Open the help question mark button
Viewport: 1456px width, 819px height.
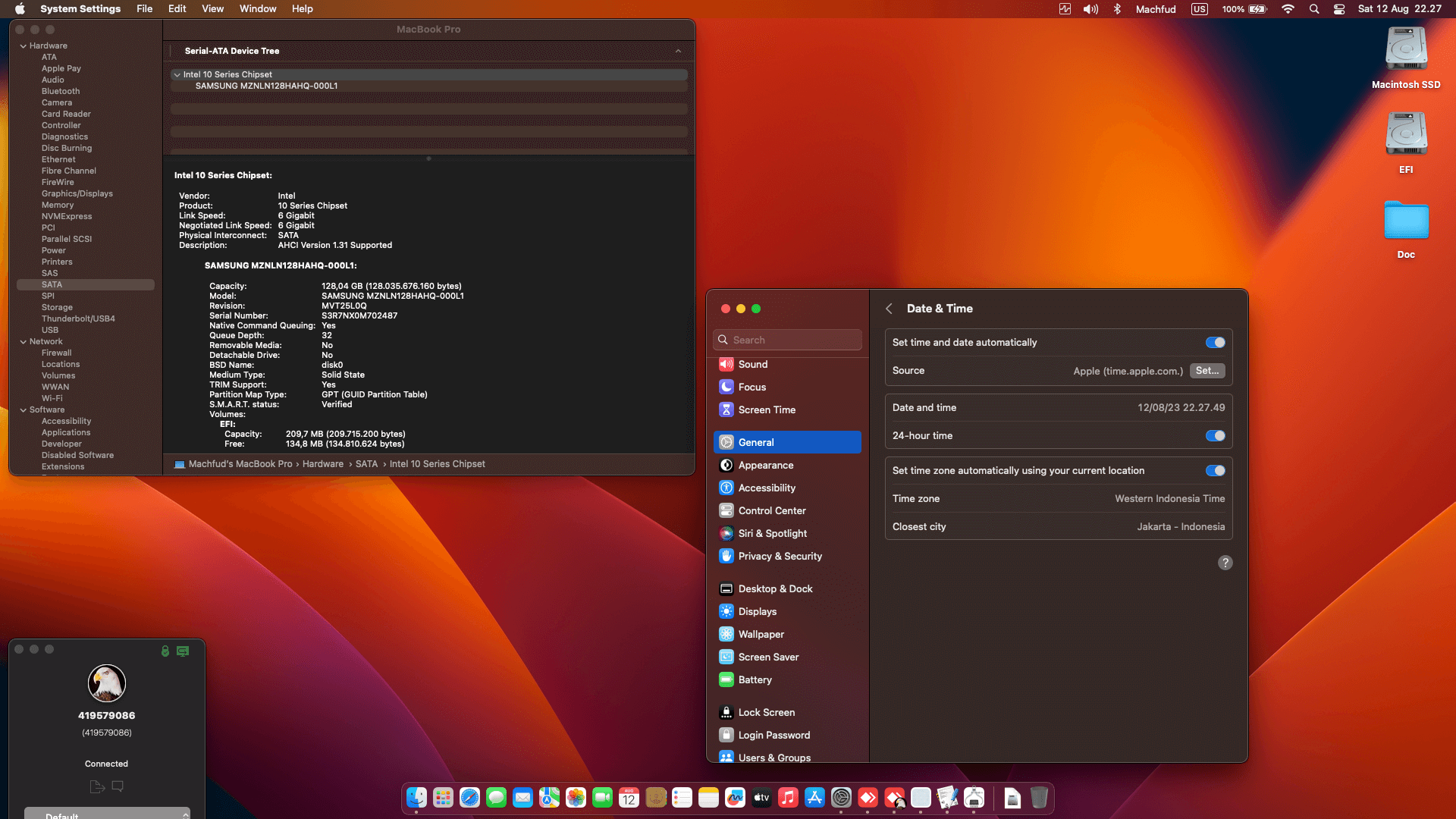(1225, 563)
